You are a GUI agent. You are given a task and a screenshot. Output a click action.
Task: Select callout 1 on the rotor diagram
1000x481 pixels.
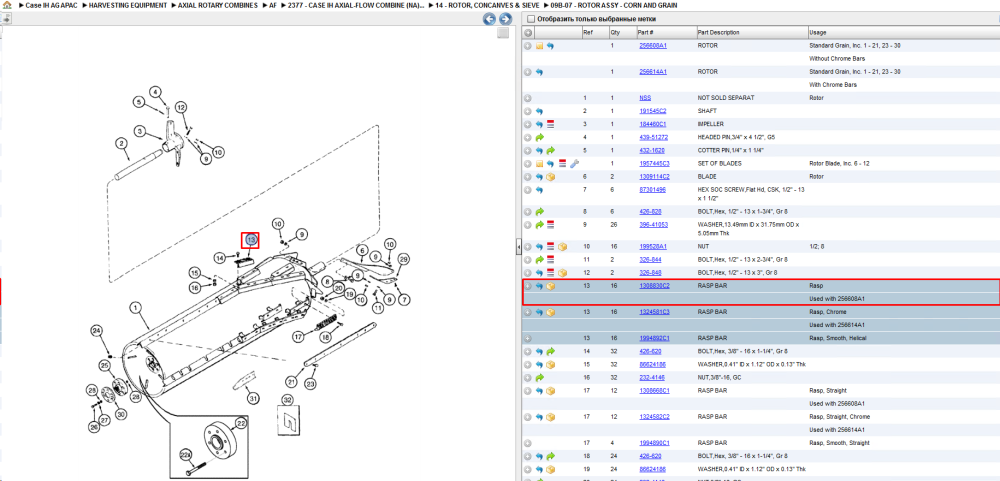click(135, 307)
